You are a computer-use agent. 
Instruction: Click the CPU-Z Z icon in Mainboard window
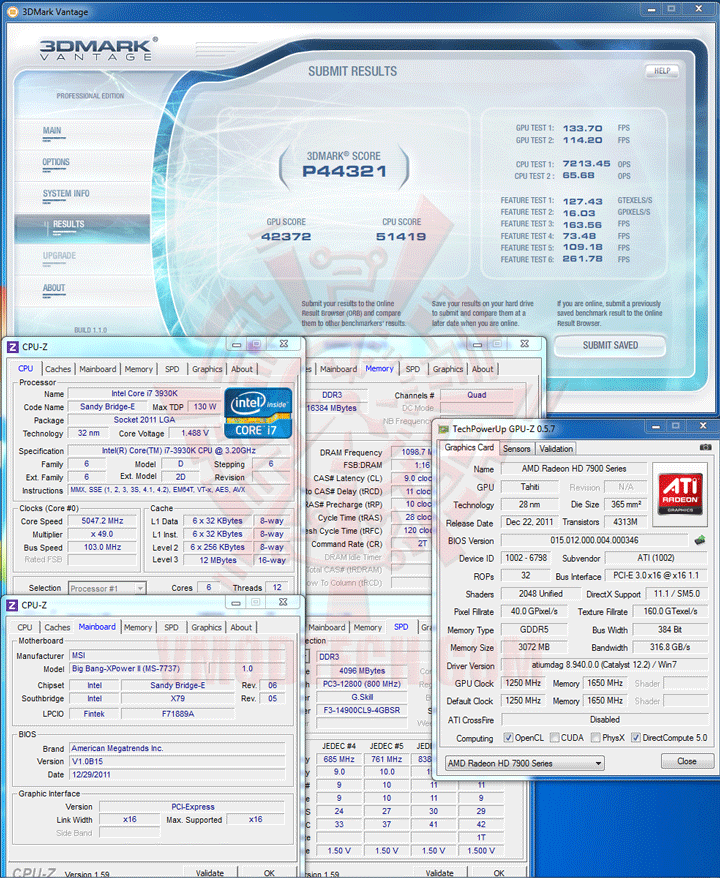[12, 605]
